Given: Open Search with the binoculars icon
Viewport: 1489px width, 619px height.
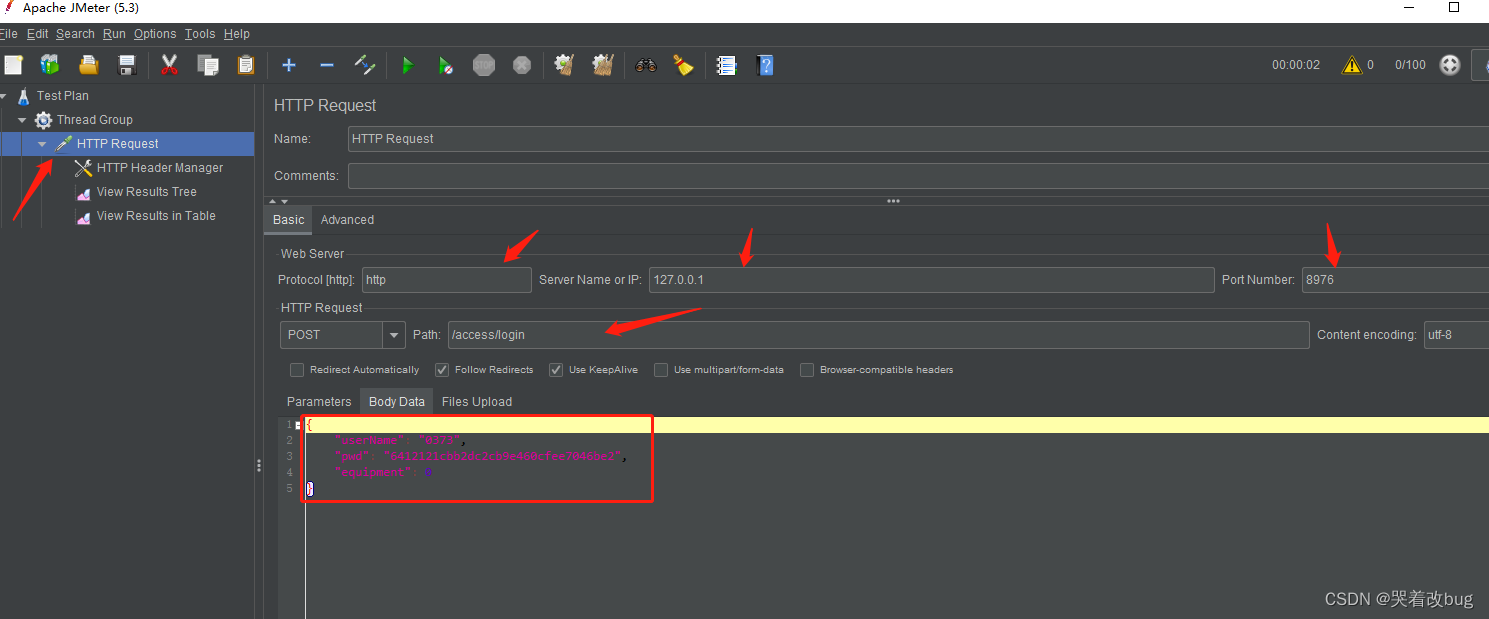Looking at the screenshot, I should point(646,65).
